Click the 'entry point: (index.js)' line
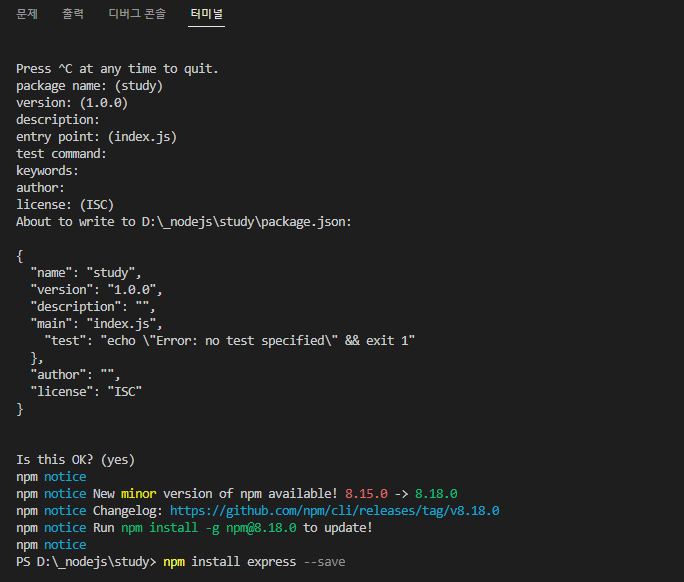The height and width of the screenshot is (582, 684). pos(96,137)
